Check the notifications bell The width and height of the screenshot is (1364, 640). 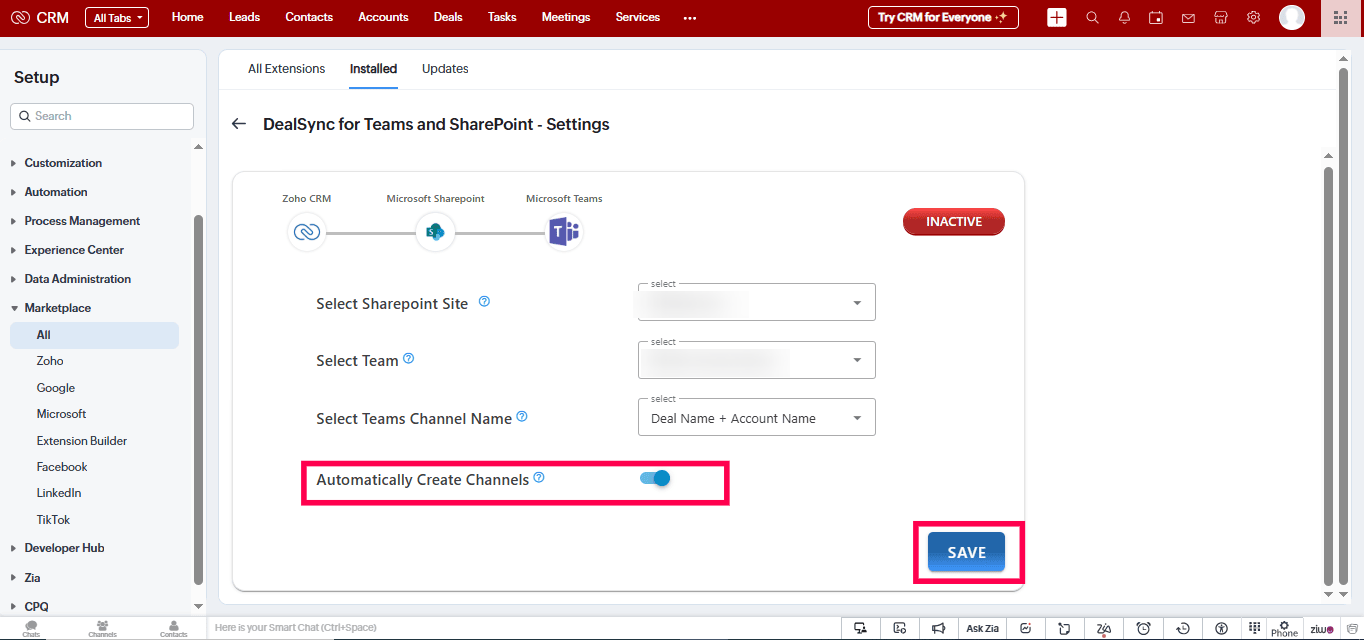pos(1124,17)
